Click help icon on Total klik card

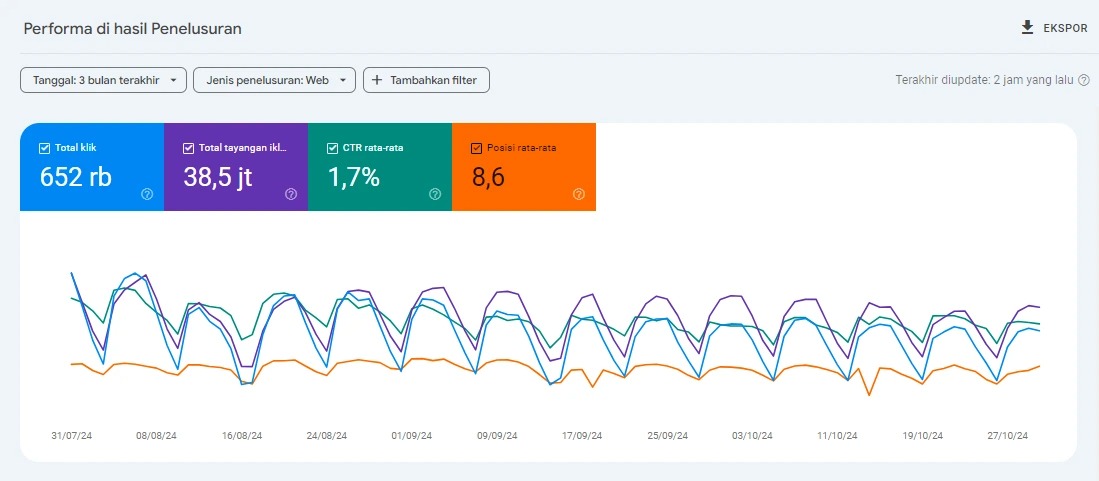pyautogui.click(x=147, y=194)
